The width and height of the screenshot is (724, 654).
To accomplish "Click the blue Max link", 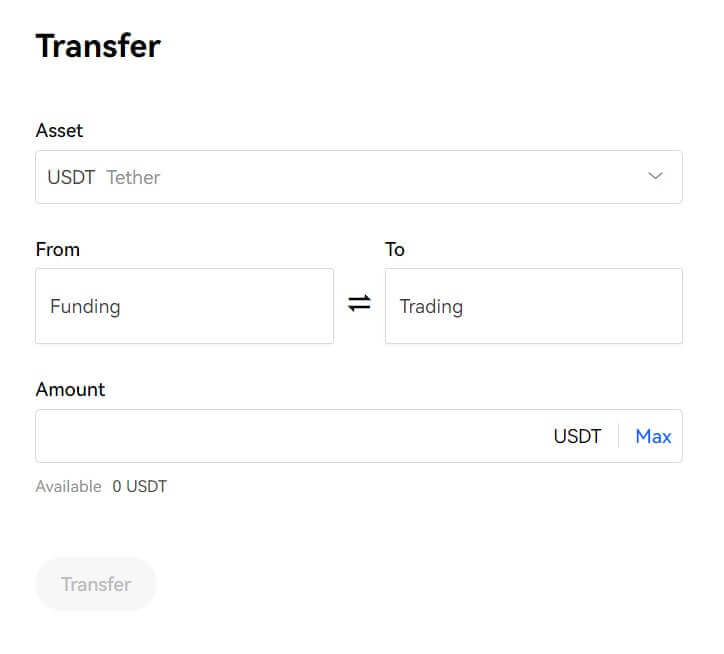I will 653,436.
